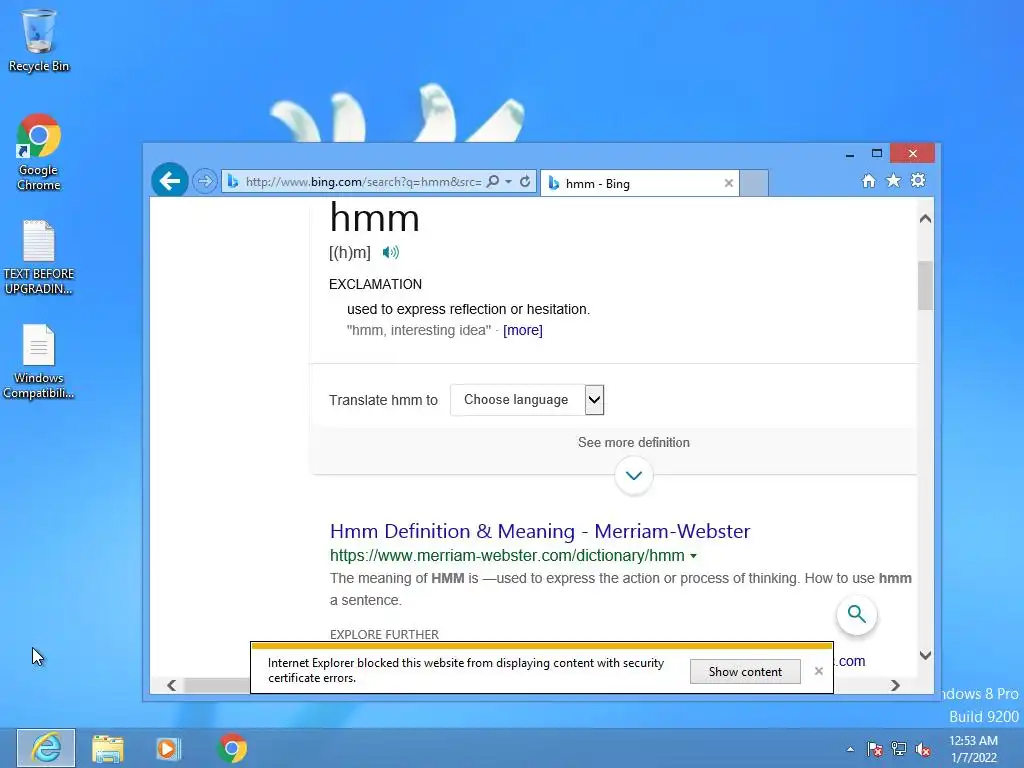Click See more definition
Image resolution: width=1024 pixels, height=768 pixels.
point(633,443)
